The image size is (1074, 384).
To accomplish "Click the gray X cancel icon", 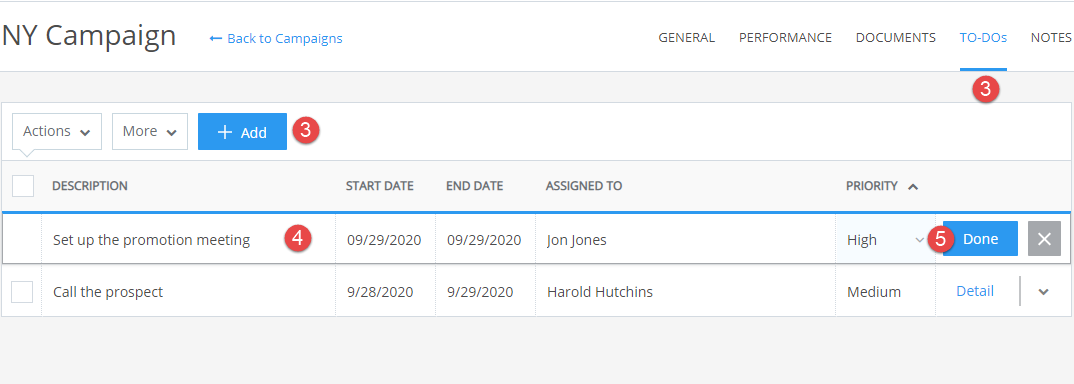I will pos(1044,239).
